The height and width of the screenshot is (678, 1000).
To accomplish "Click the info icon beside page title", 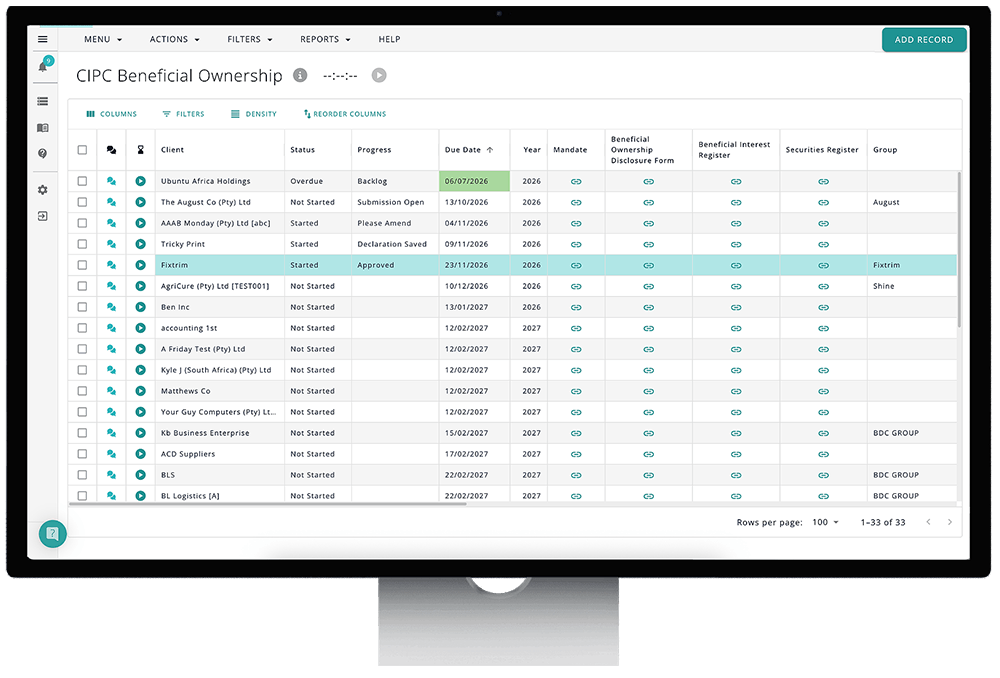I will pyautogui.click(x=300, y=75).
